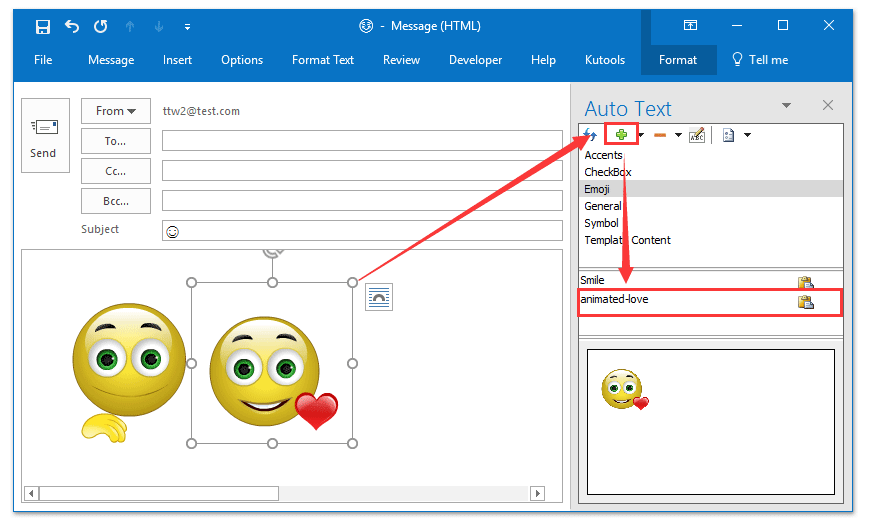Open Customize Quick Access Toolbar dropdown

point(187,27)
